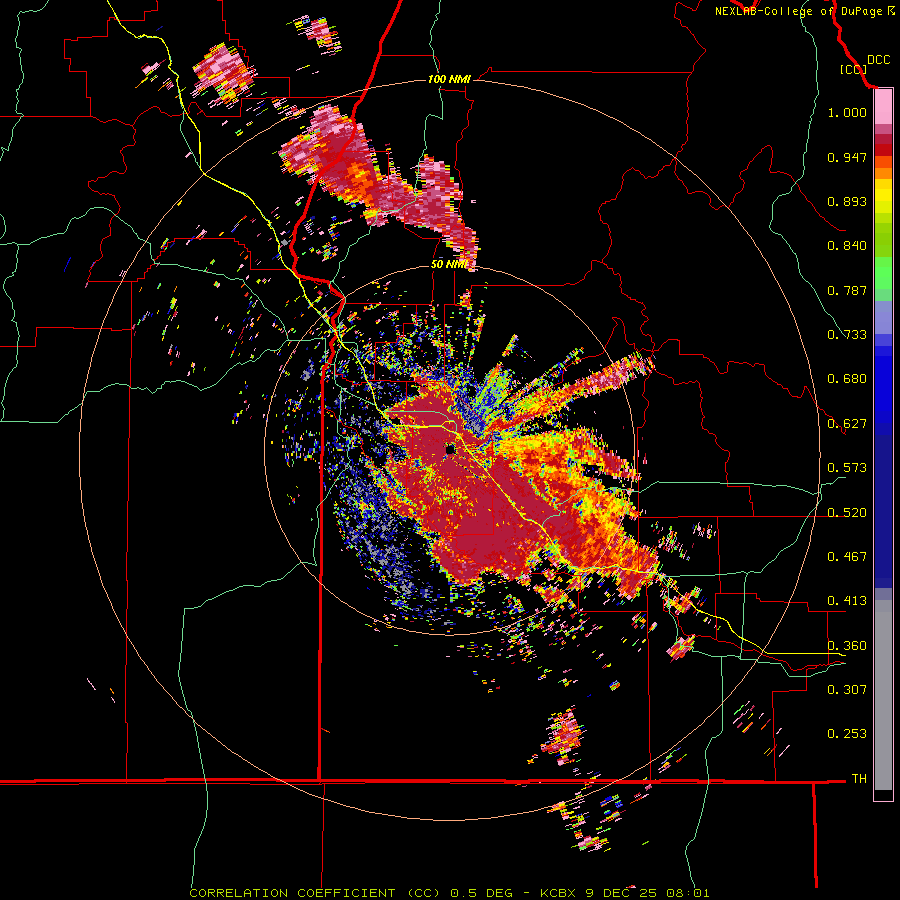Select the 0.253 legend value

pyautogui.click(x=847, y=734)
